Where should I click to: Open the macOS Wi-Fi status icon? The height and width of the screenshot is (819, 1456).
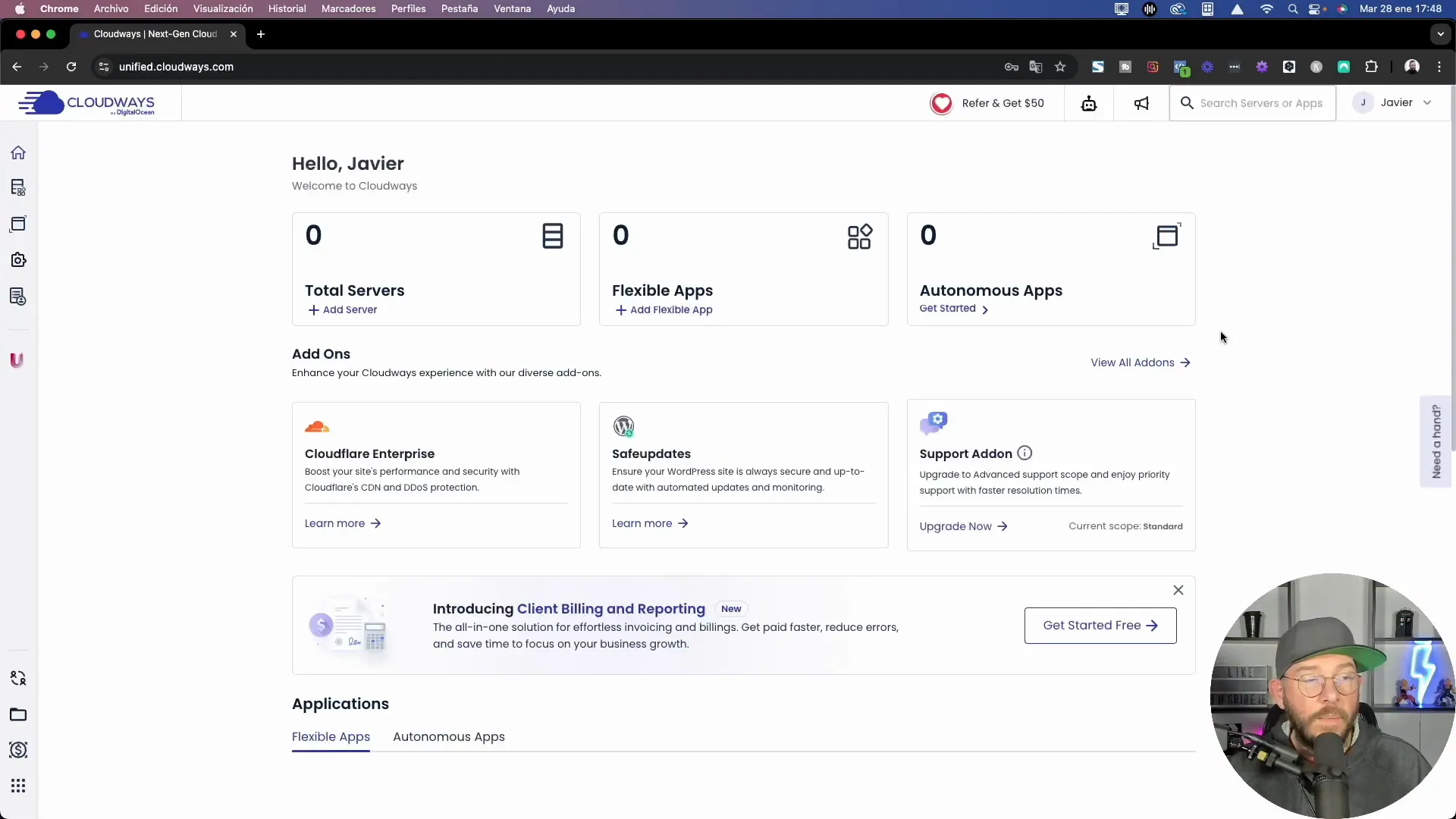tap(1266, 9)
